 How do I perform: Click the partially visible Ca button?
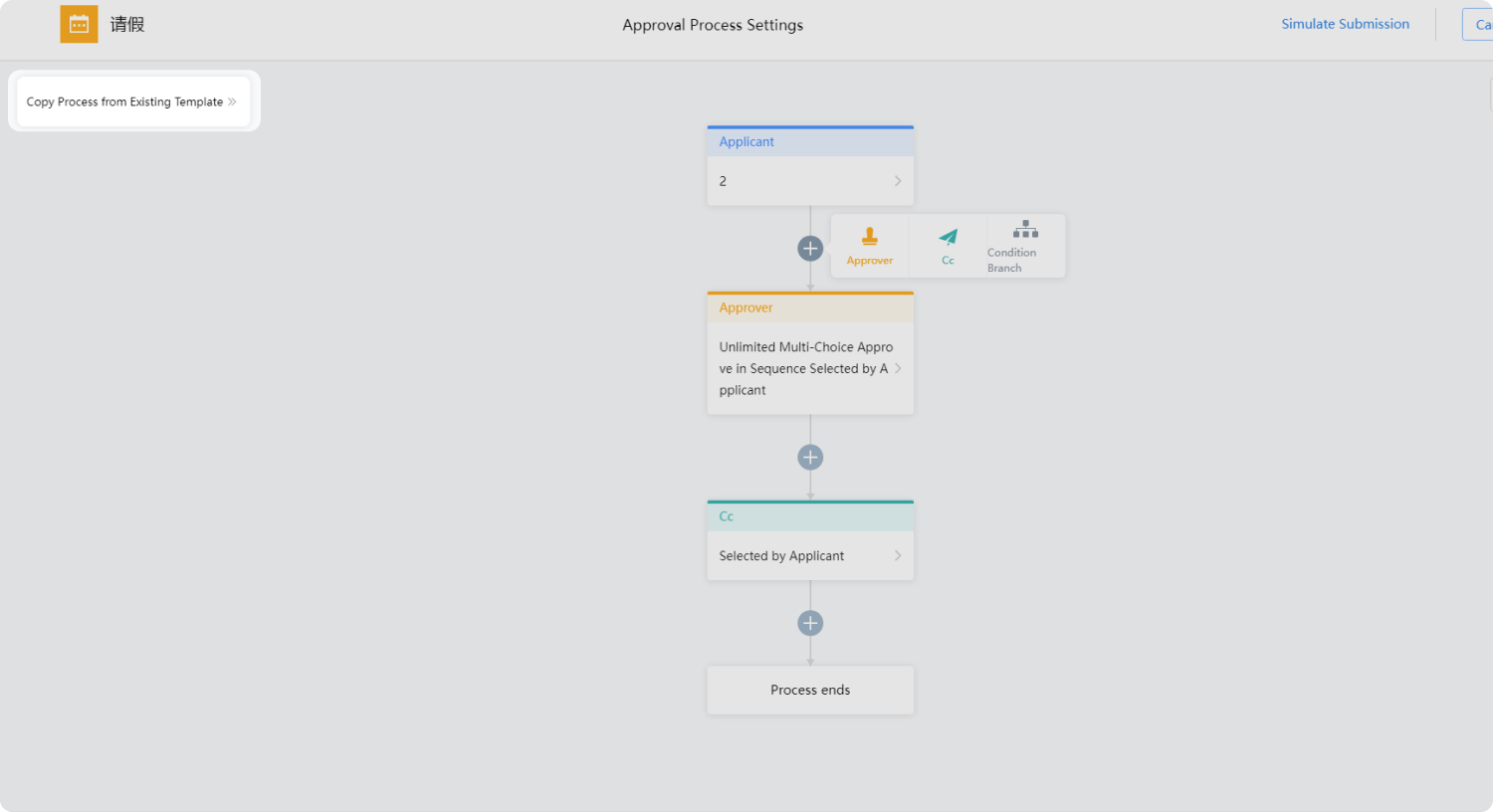point(1478,25)
